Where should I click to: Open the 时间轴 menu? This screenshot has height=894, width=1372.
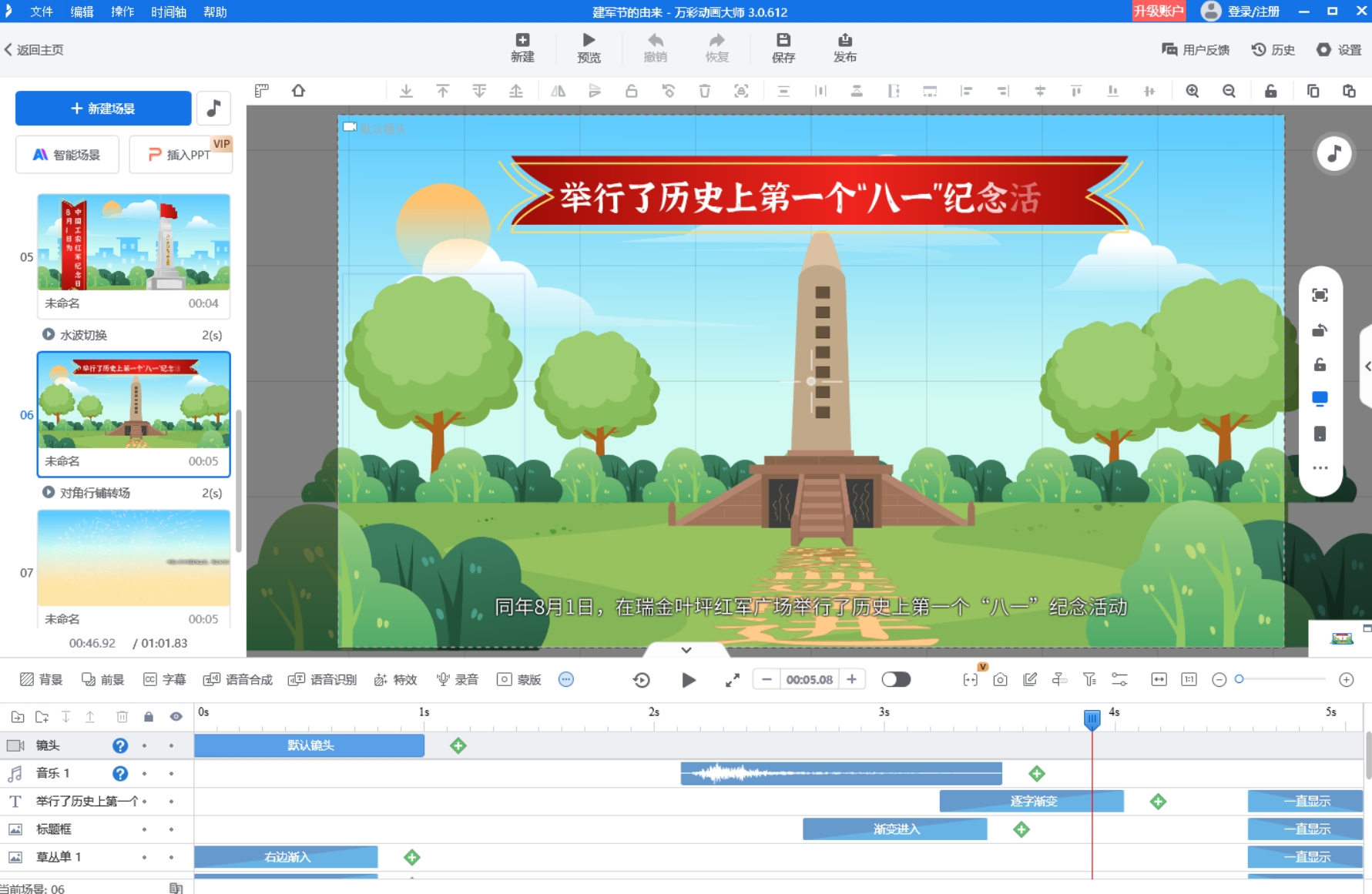click(169, 12)
